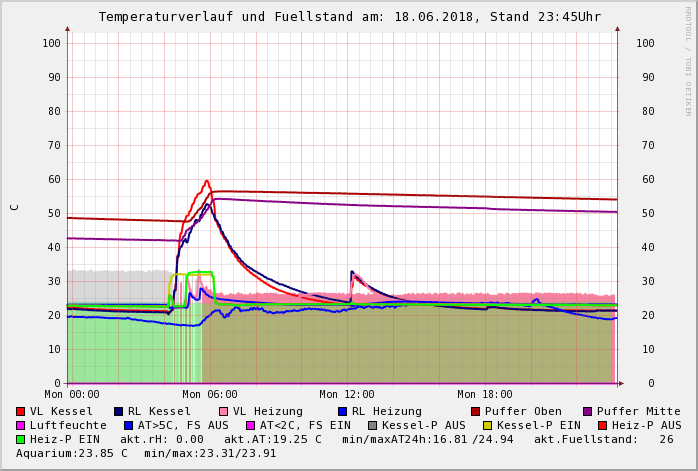Click the dark blue RL Kessel legend swatch

(x=118, y=411)
